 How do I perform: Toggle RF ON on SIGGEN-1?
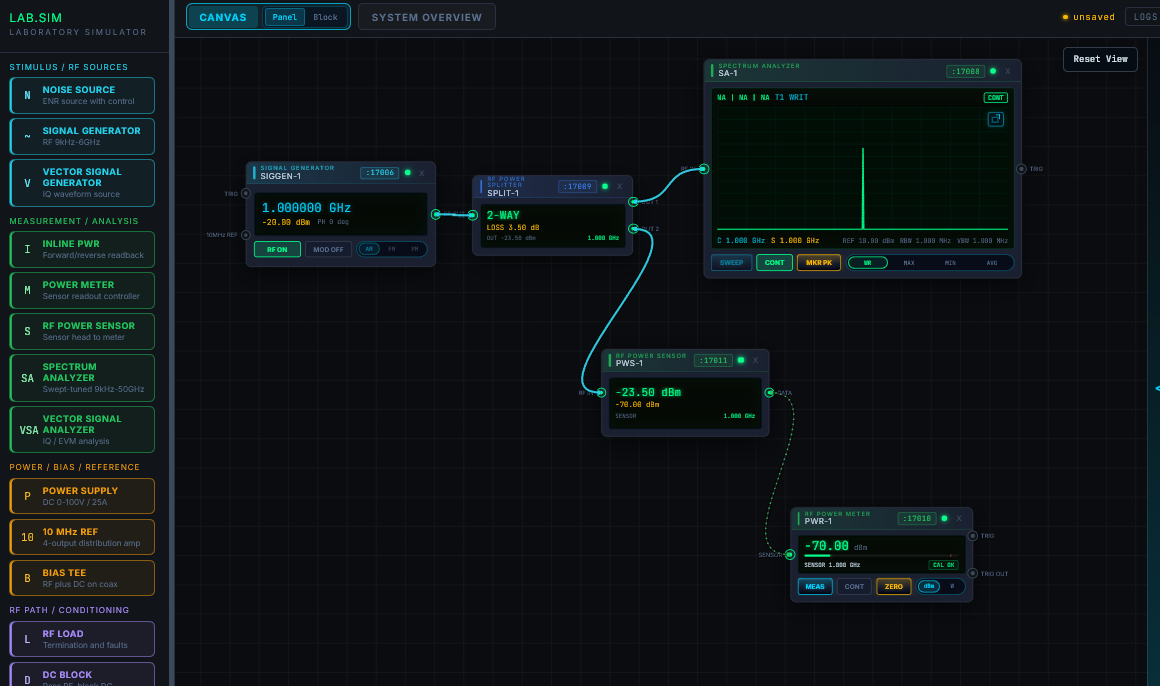[277, 249]
